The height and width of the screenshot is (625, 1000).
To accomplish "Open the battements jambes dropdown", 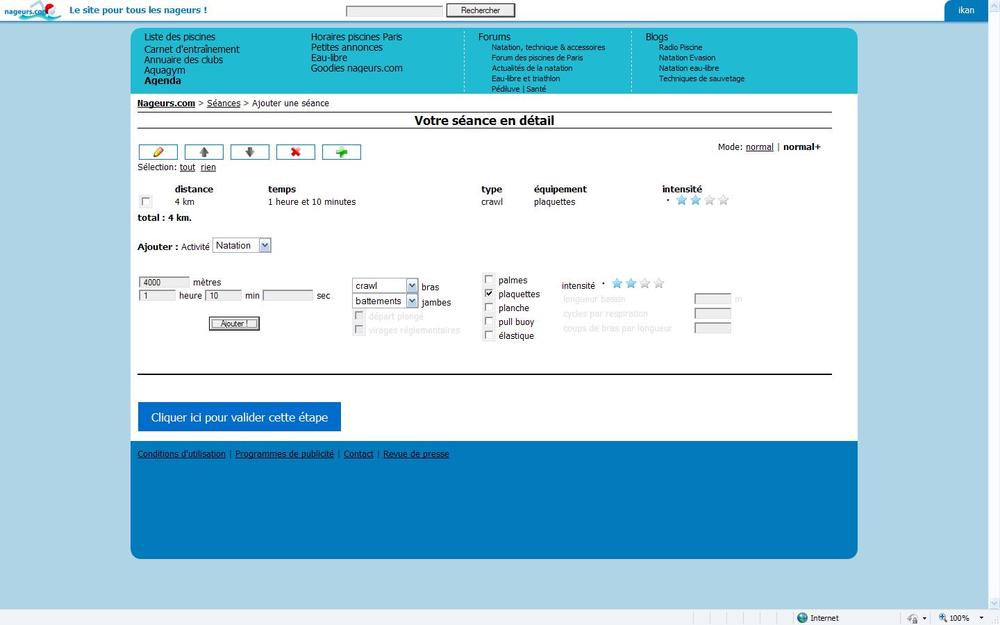I will click(385, 301).
